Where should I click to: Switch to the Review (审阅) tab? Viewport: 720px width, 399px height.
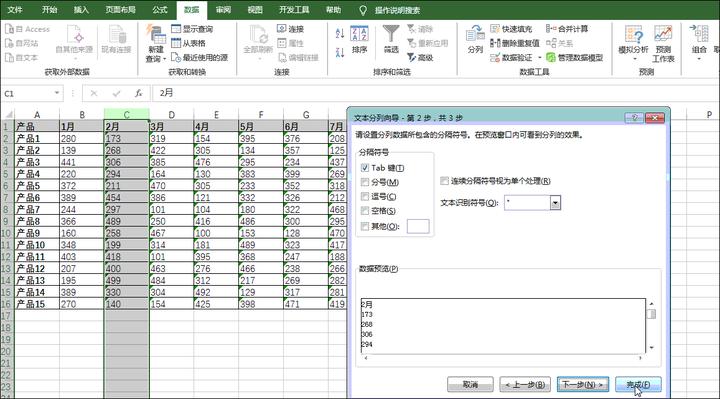coord(223,10)
